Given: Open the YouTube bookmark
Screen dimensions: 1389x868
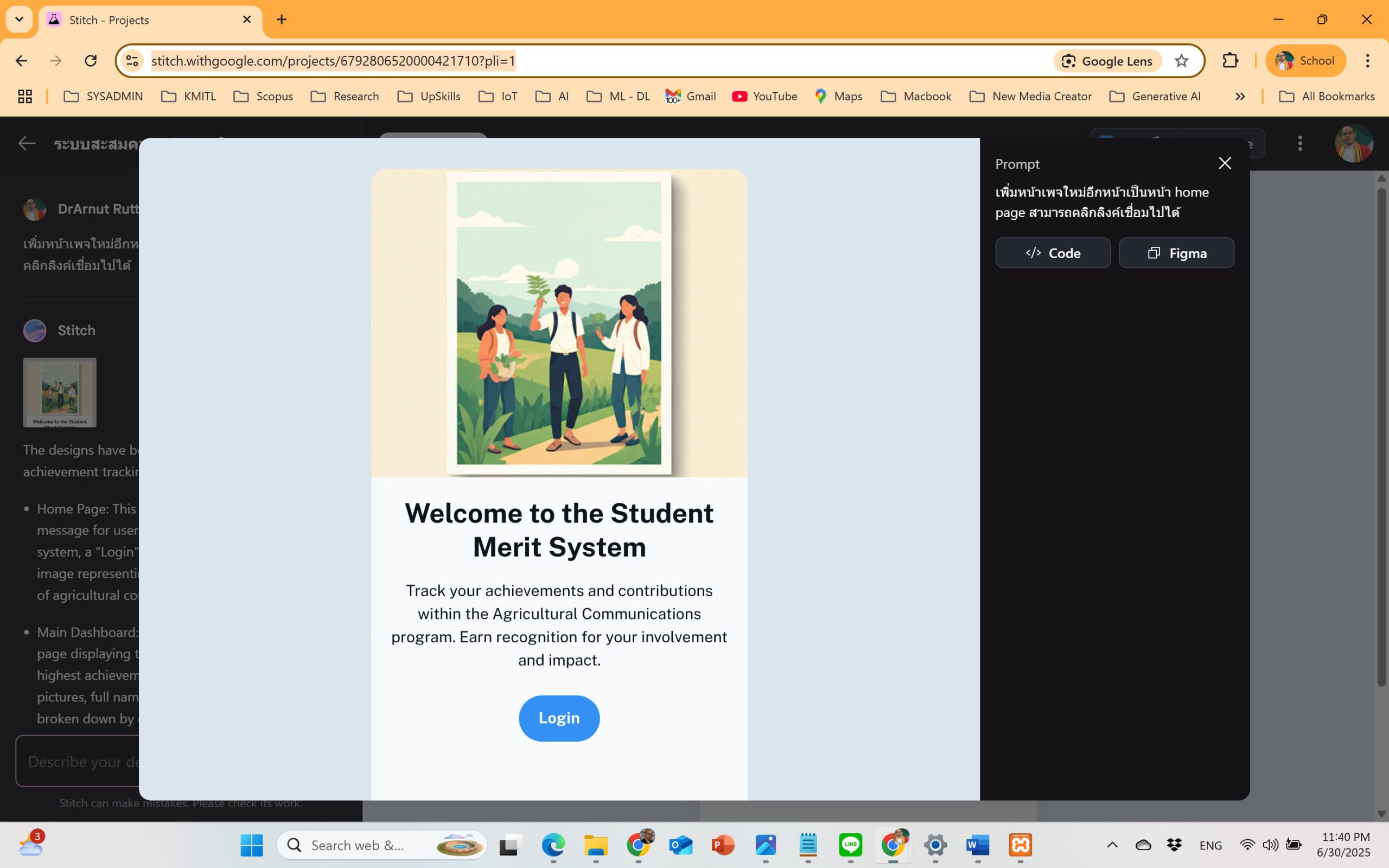Looking at the screenshot, I should point(764,97).
